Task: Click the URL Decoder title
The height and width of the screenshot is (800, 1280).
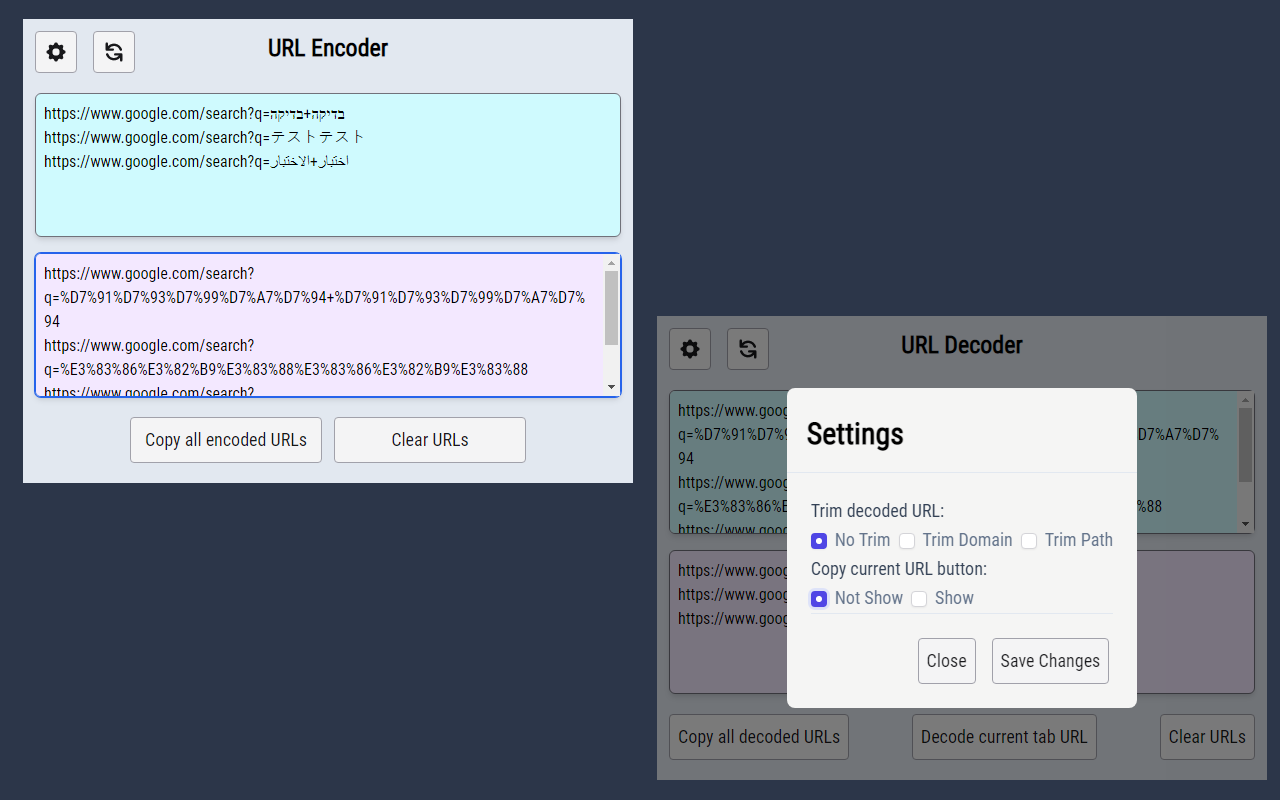Action: click(962, 345)
